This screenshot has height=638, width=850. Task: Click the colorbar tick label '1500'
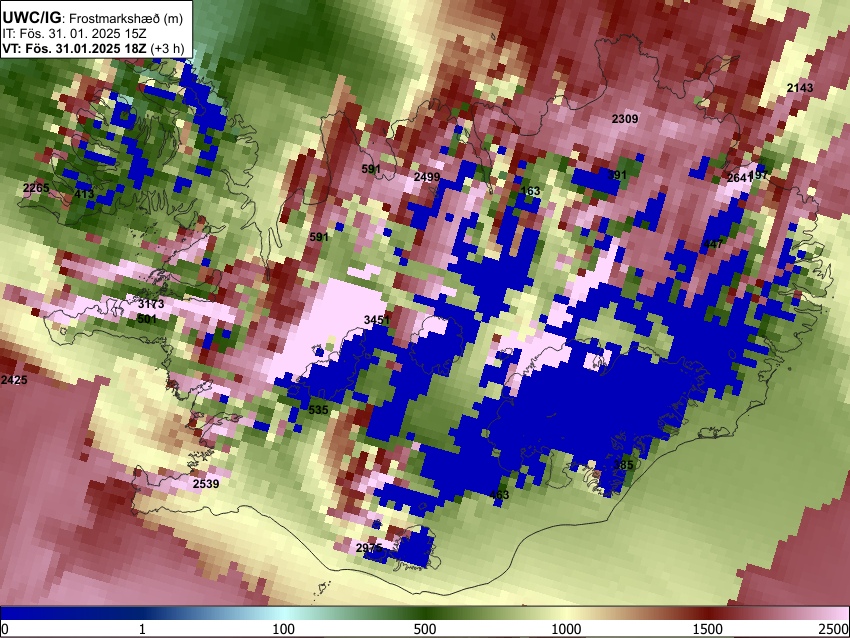[x=708, y=629]
